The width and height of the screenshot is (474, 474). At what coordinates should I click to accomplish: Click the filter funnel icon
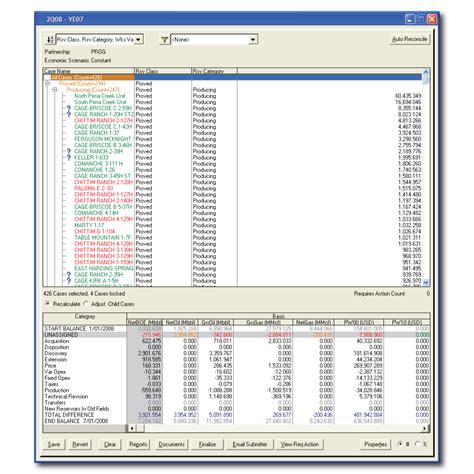164,40
